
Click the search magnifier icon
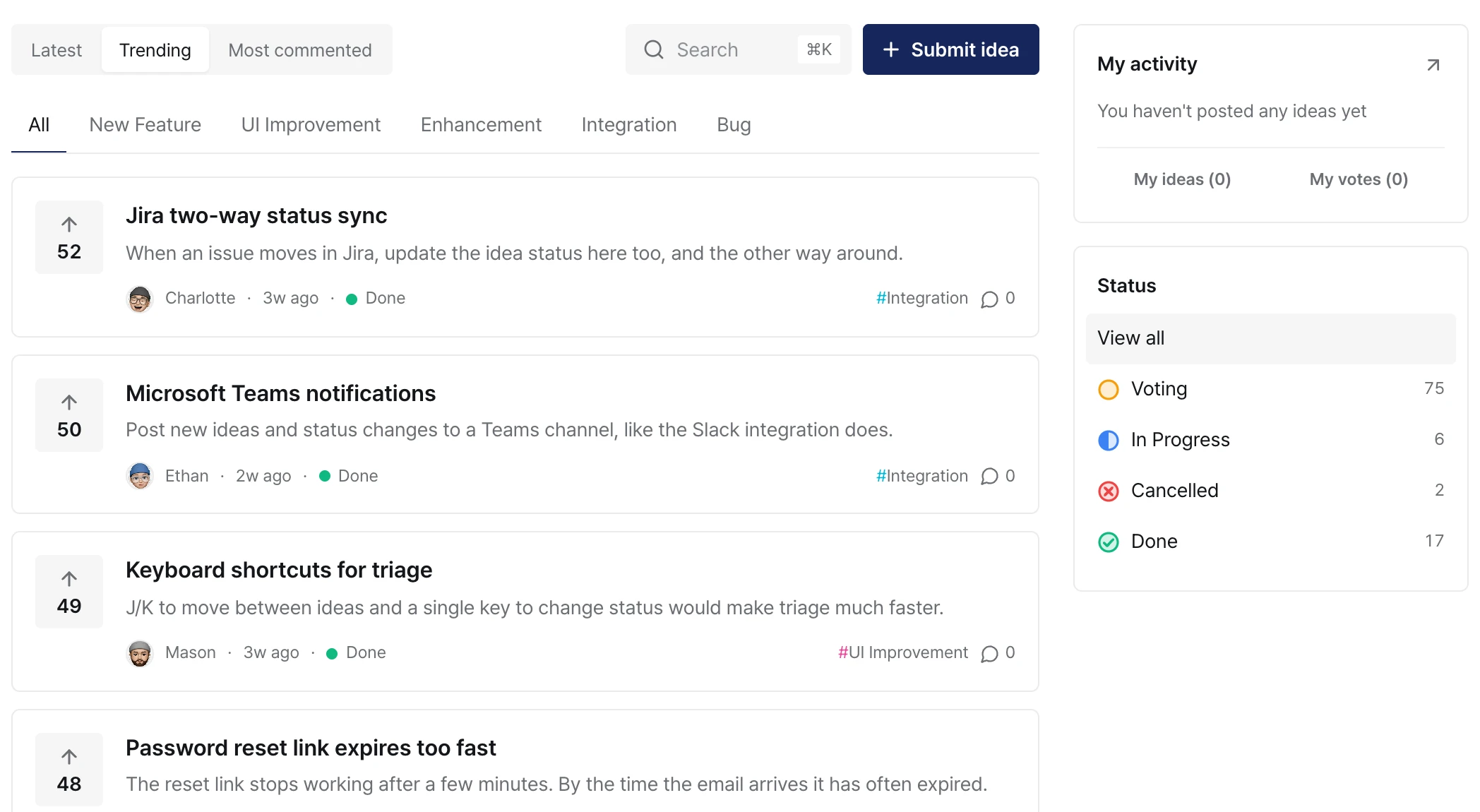[654, 49]
